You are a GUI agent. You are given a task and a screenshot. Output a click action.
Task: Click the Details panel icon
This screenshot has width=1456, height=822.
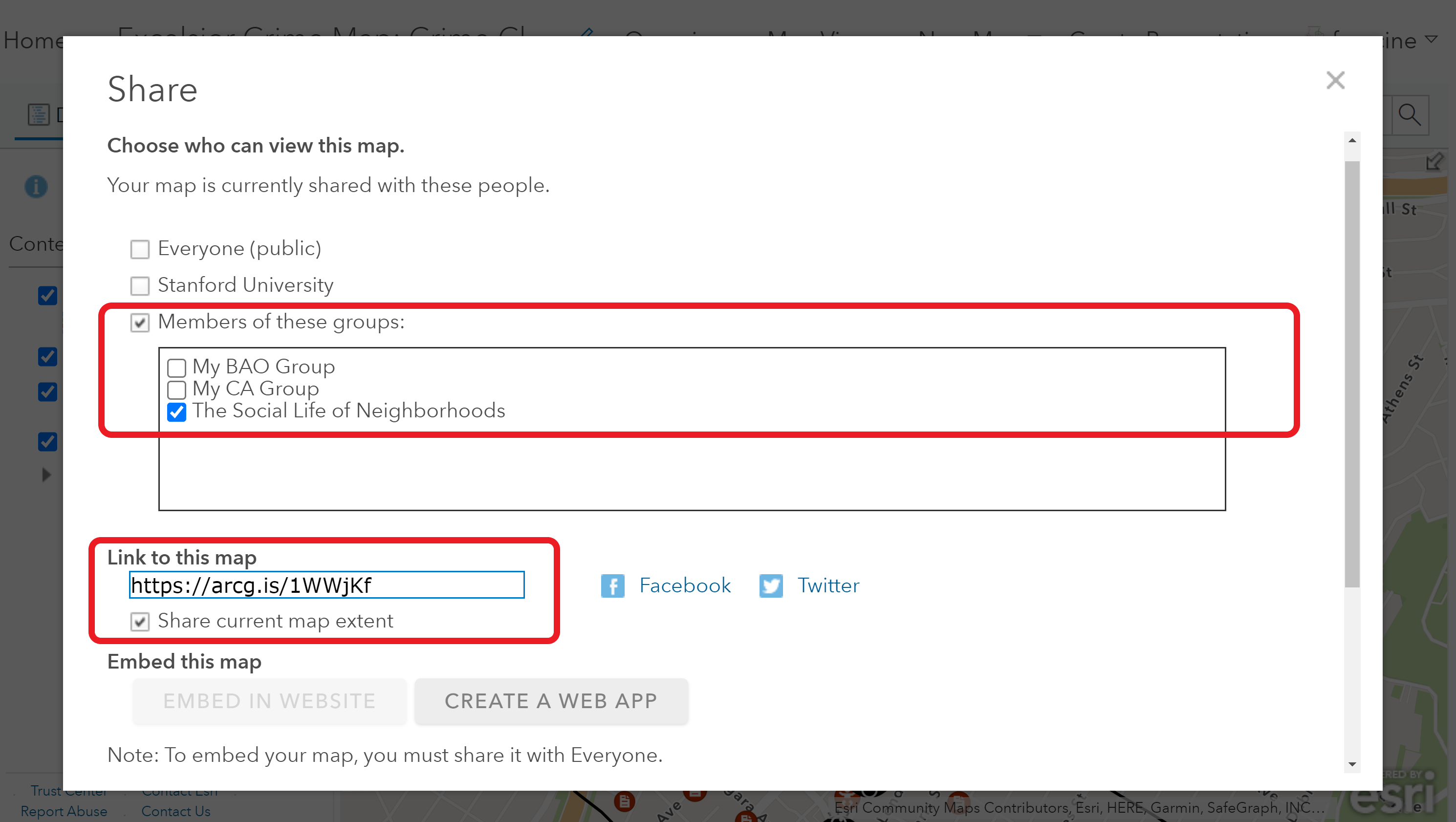[39, 115]
